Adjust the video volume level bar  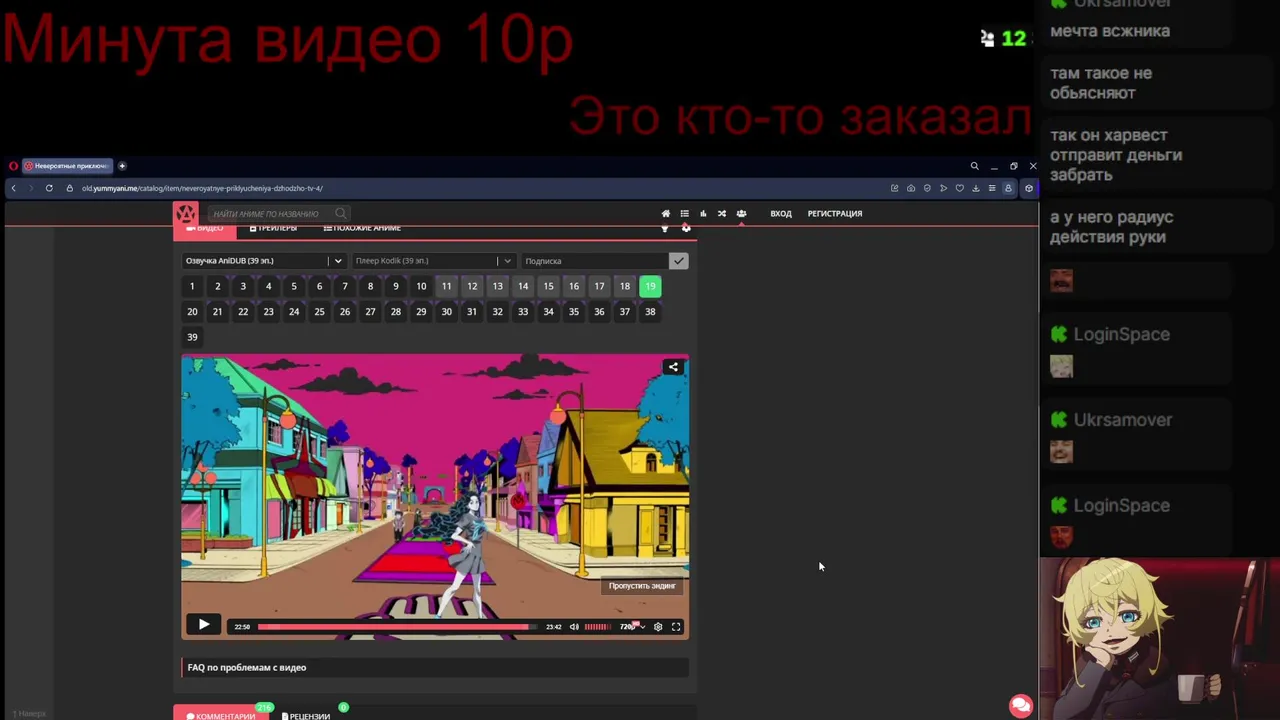click(x=597, y=627)
